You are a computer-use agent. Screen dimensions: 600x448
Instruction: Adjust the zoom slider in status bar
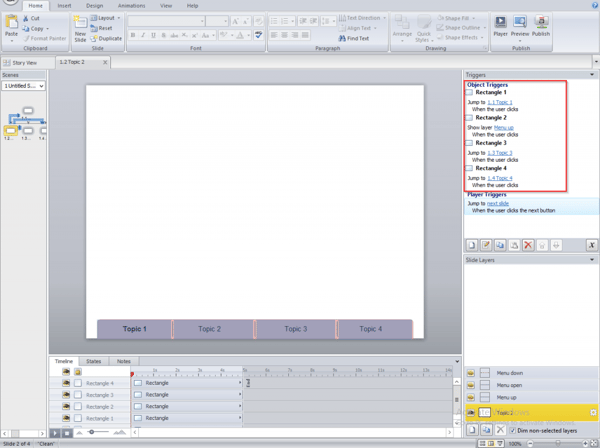pos(558,444)
